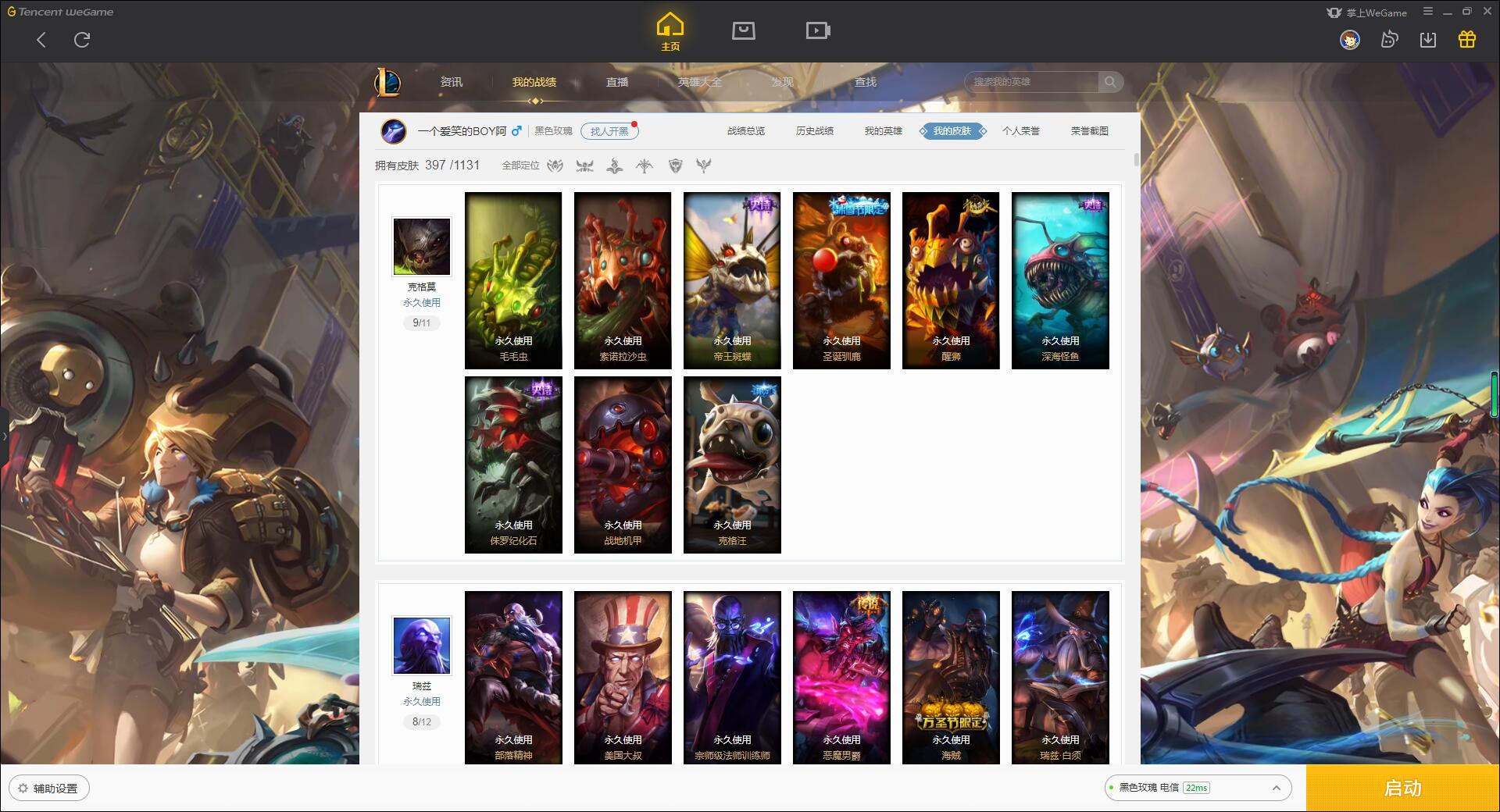Open the 部落精神 skin card
The image size is (1500, 812).
click(x=513, y=677)
